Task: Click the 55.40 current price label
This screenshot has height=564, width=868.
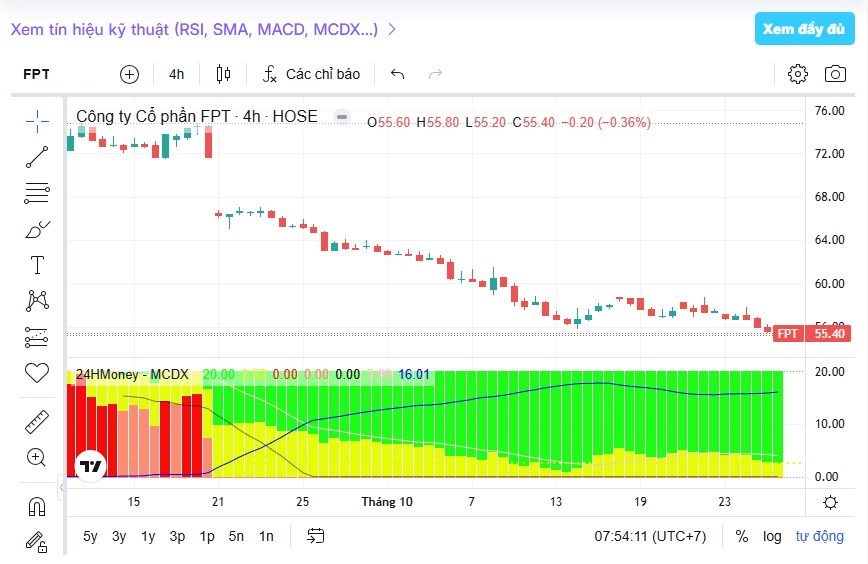Action: tap(829, 334)
